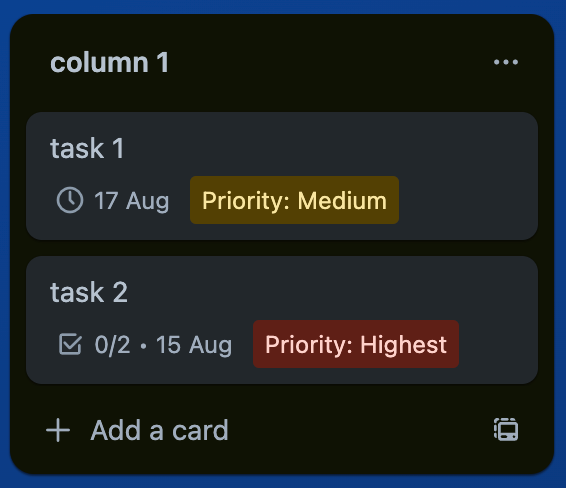Create a card from template icon
Image resolution: width=566 pixels, height=488 pixels.
[506, 430]
